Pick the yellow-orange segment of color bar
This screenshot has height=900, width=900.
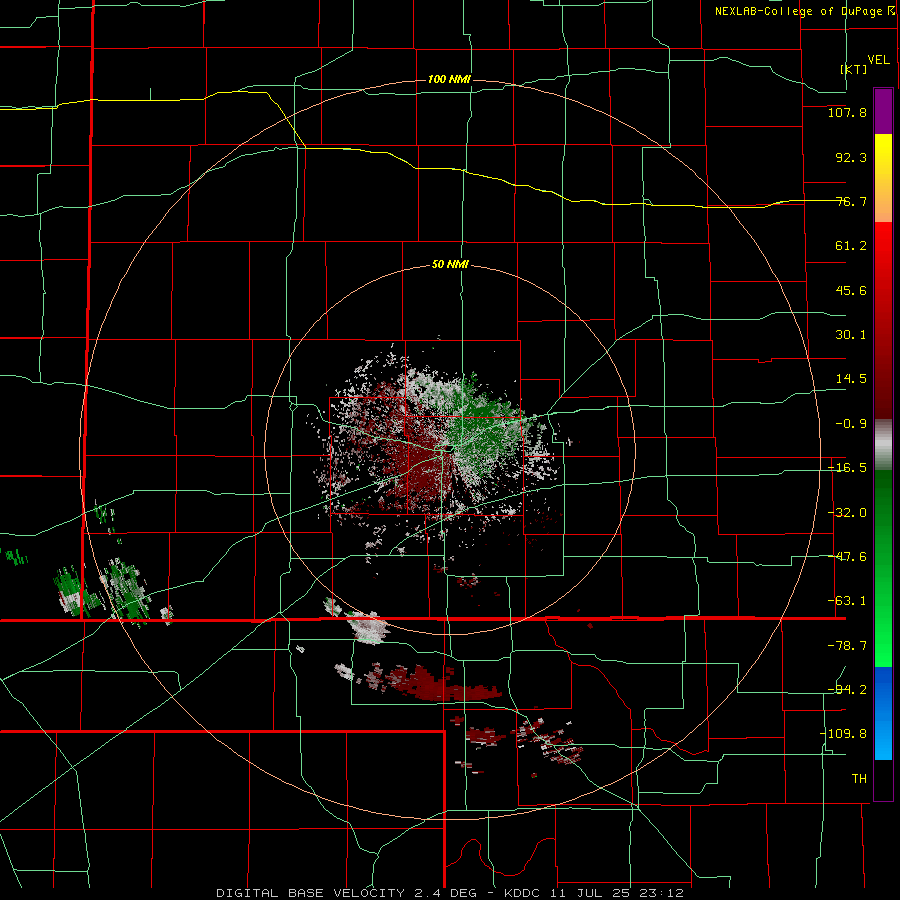click(883, 178)
